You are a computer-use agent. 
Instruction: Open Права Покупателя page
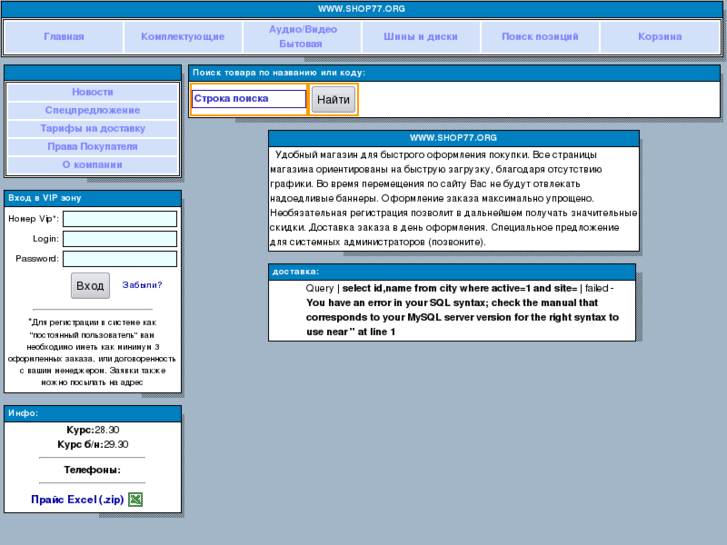93,147
